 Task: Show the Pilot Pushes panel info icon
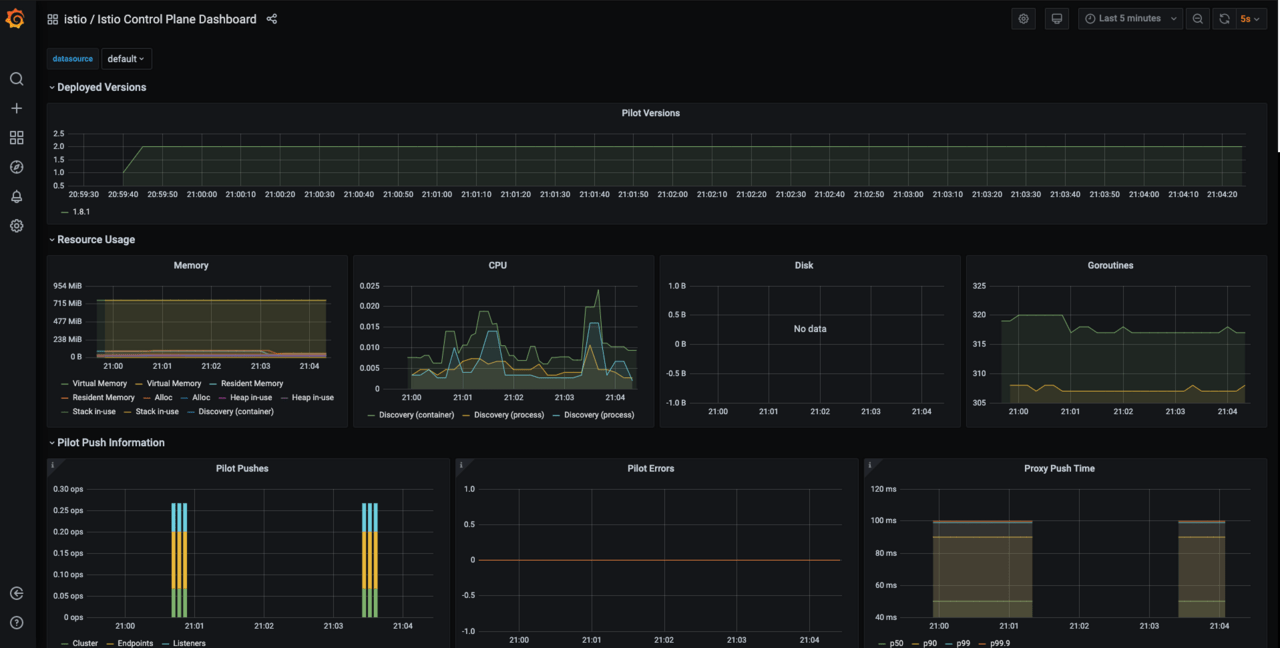(53, 465)
